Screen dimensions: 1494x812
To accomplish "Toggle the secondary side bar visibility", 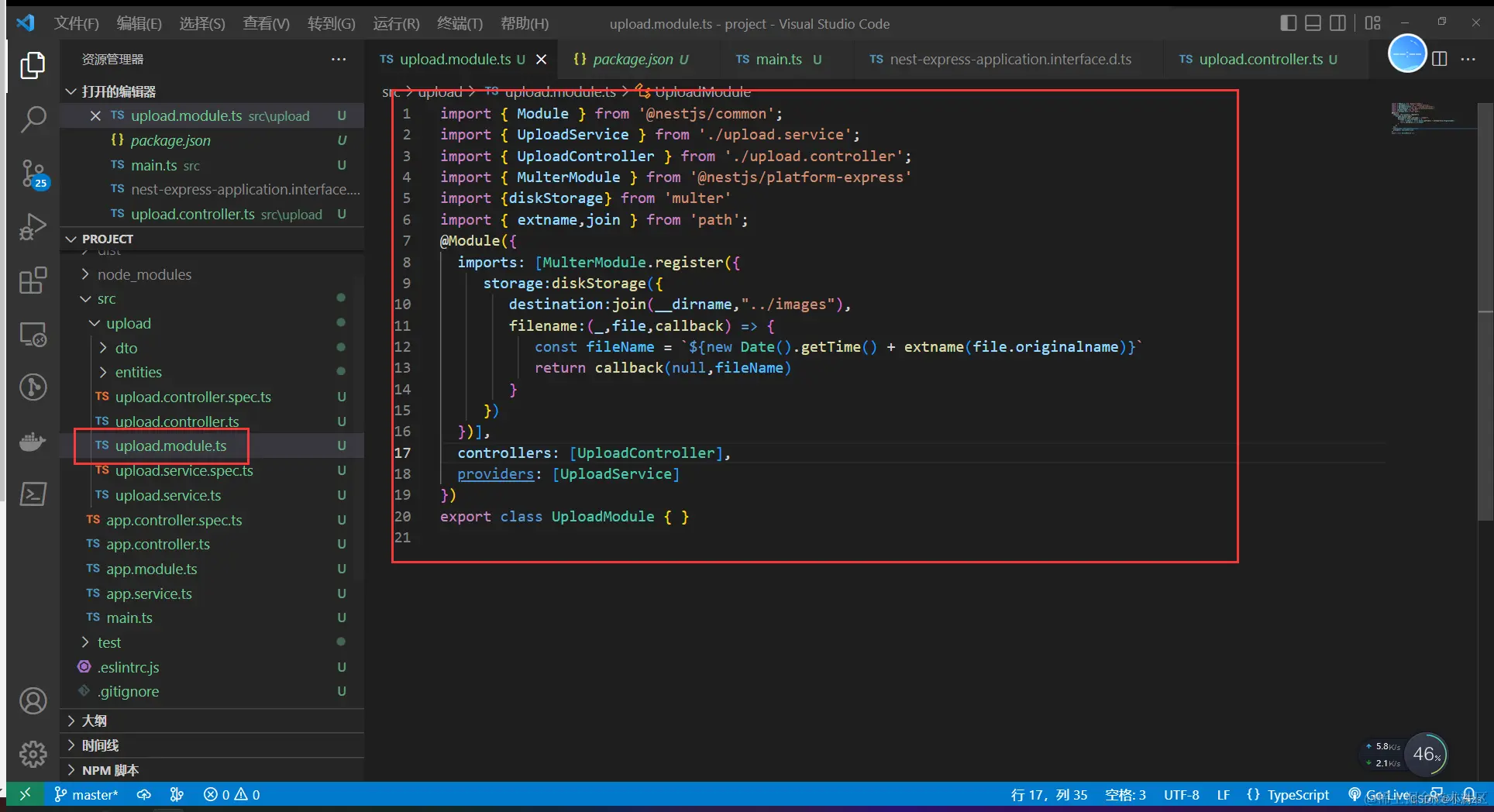I will point(1337,23).
